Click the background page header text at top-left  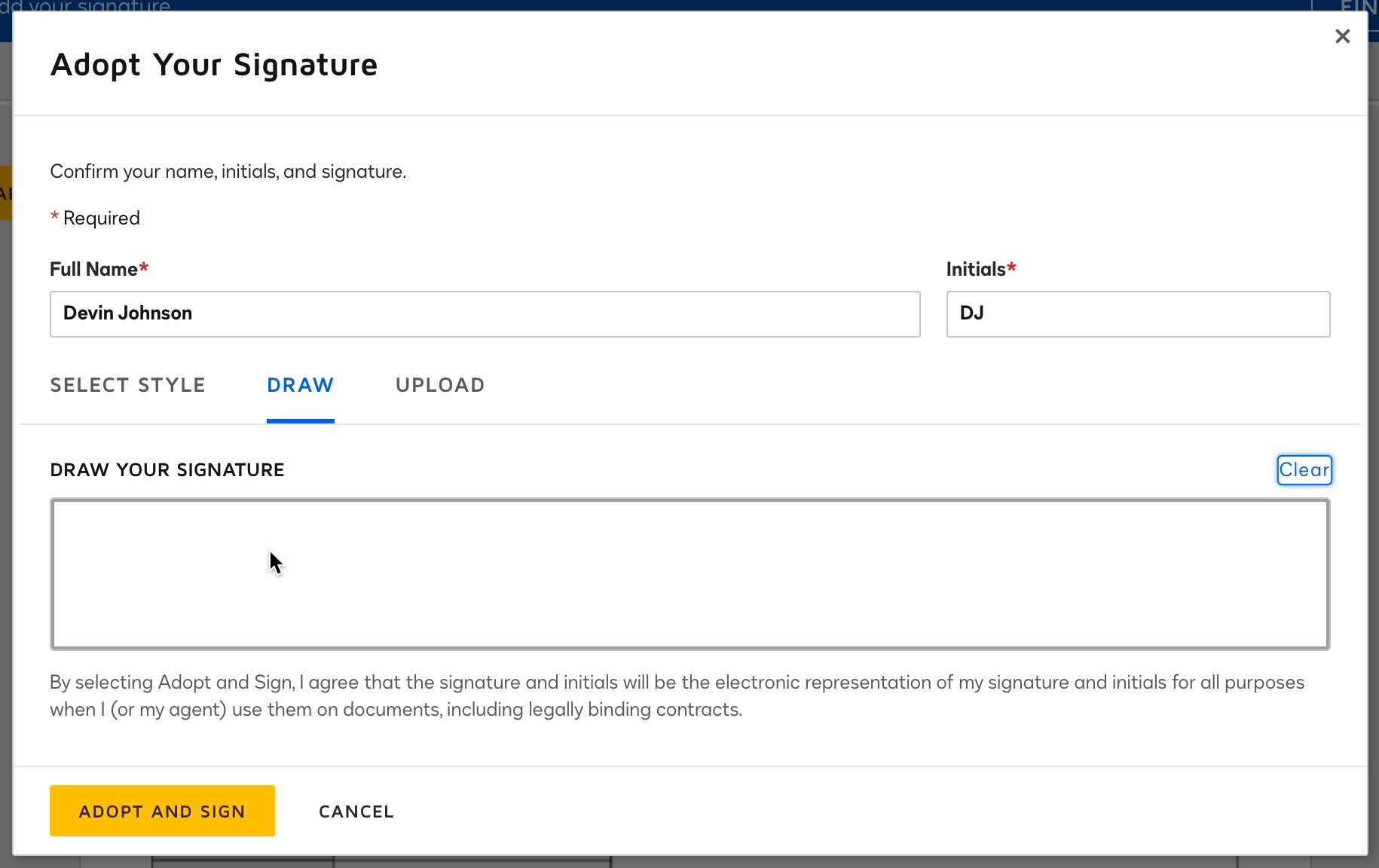pos(85,5)
